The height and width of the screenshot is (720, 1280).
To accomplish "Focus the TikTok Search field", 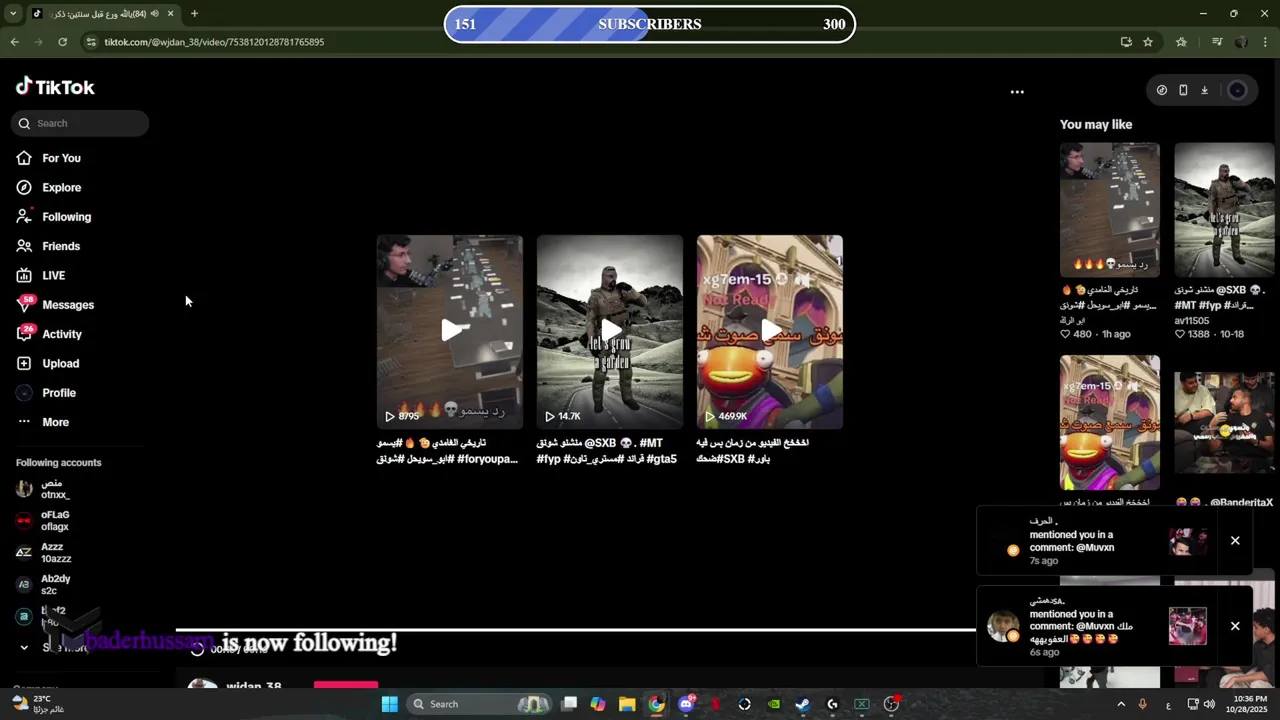I will [80, 123].
